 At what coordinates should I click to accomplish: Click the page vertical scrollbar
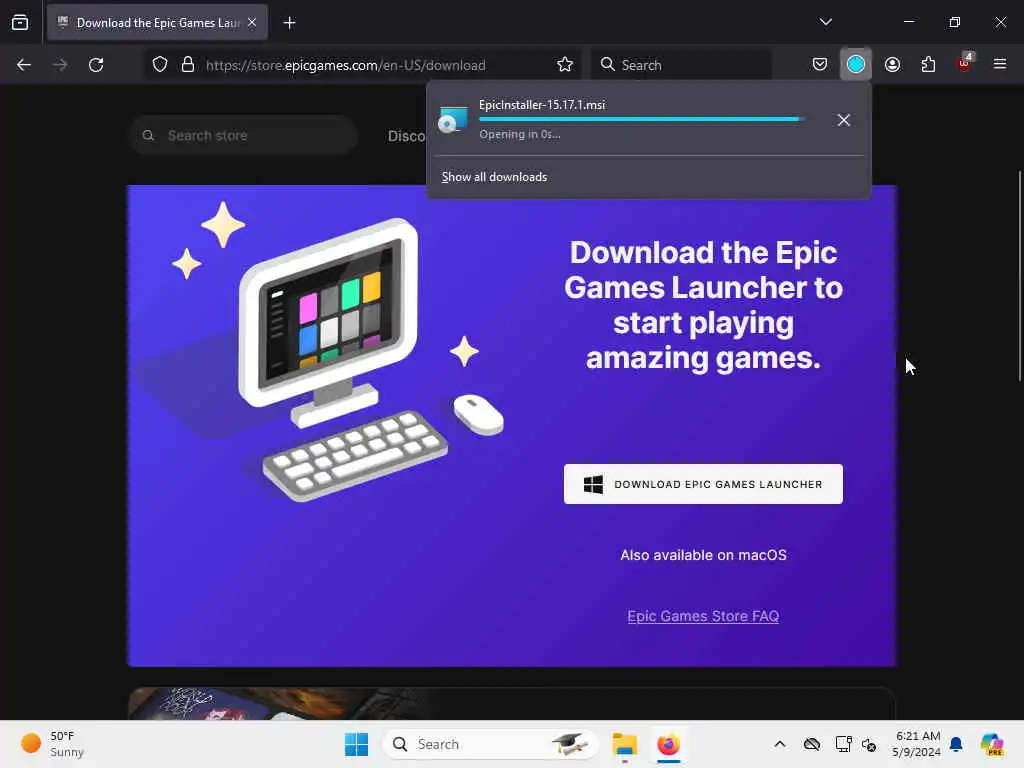click(x=1019, y=276)
